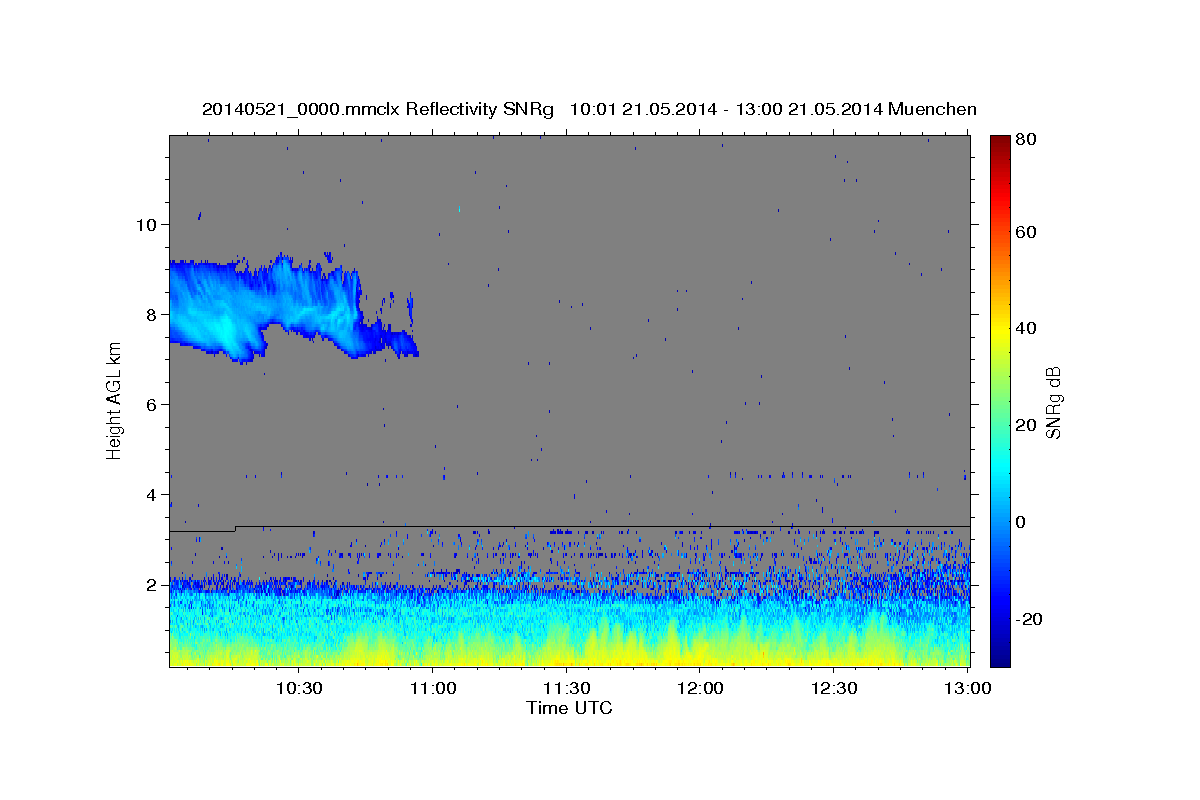
Task: Click the yellow high-reflectivity layer near the ground
Action: point(570,652)
